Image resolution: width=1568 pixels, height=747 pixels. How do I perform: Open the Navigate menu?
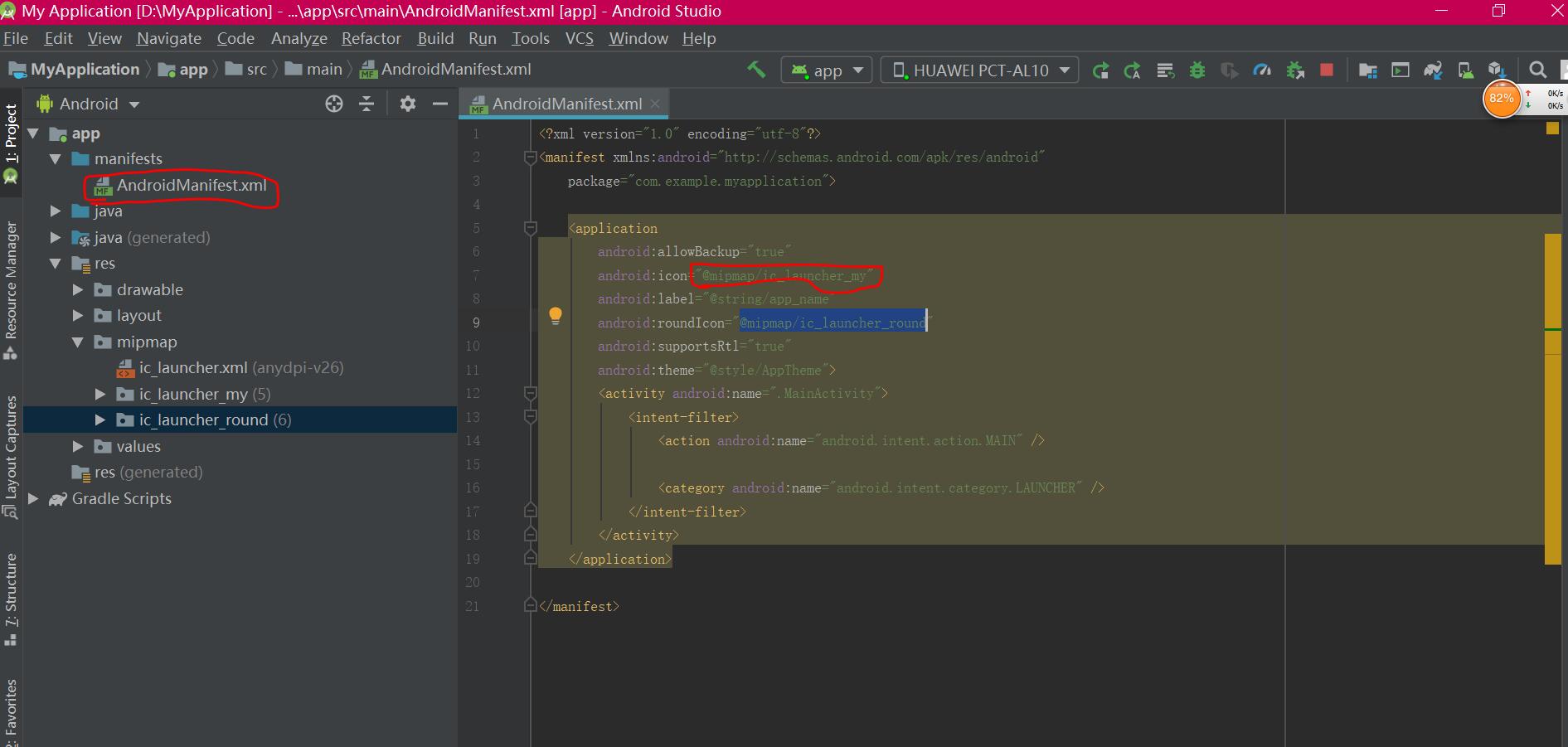tap(169, 38)
